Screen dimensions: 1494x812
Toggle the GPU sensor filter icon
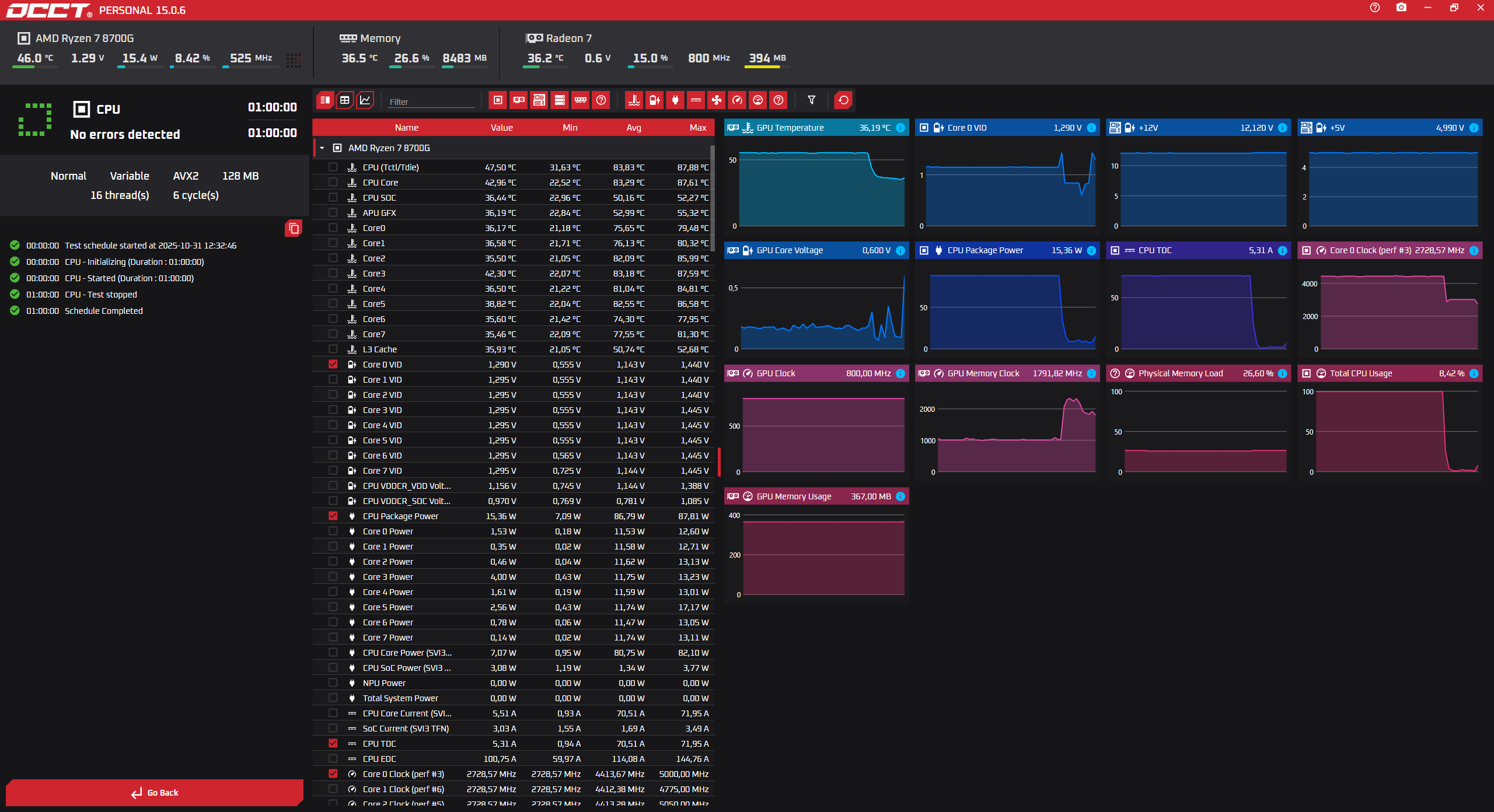(x=518, y=100)
